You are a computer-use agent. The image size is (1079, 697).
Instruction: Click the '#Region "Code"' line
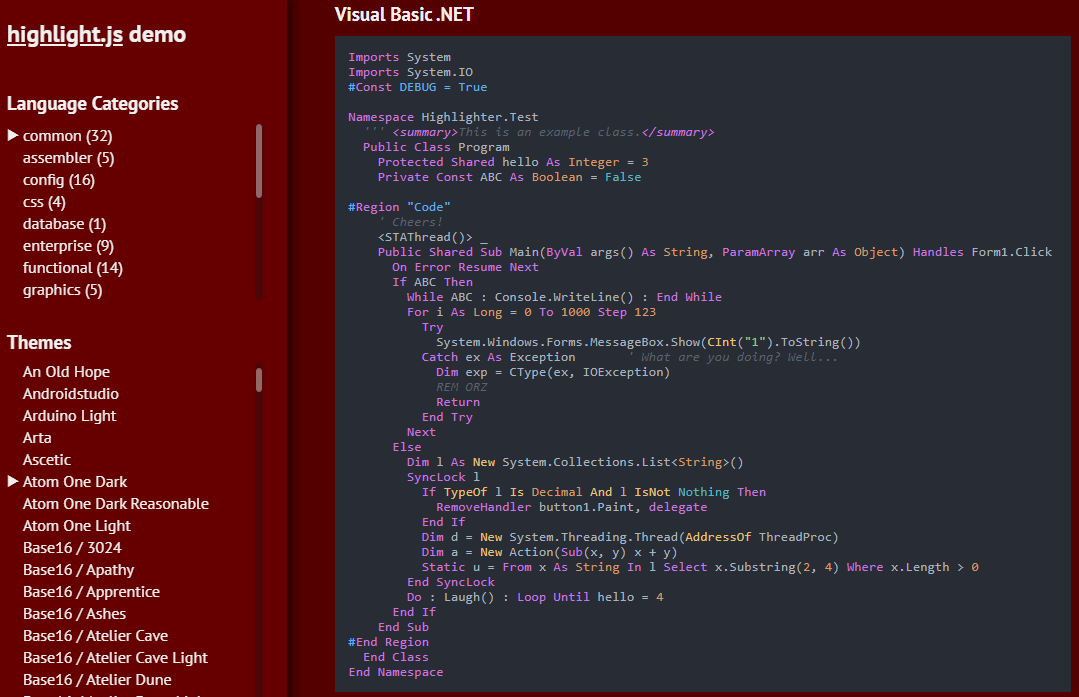tap(399, 207)
